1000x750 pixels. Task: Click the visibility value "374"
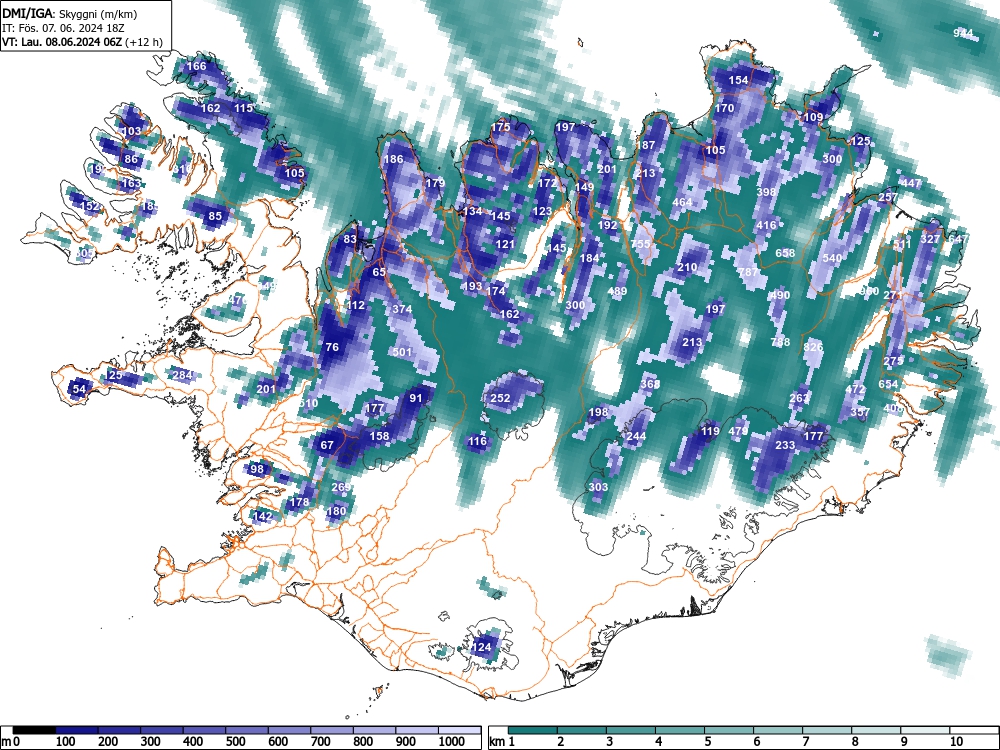(x=402, y=309)
